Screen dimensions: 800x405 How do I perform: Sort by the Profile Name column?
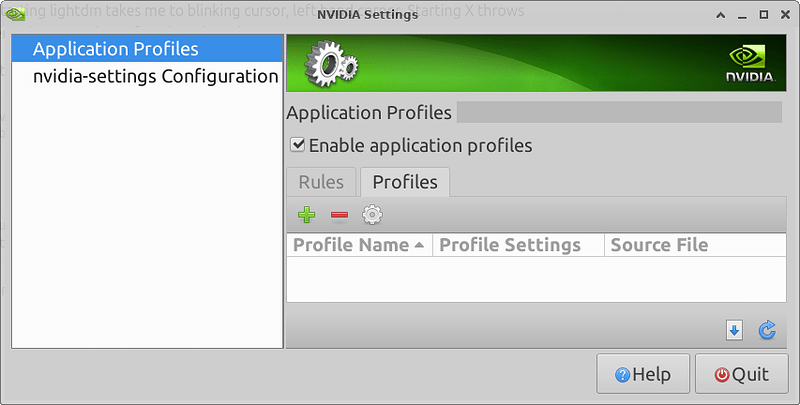(359, 245)
